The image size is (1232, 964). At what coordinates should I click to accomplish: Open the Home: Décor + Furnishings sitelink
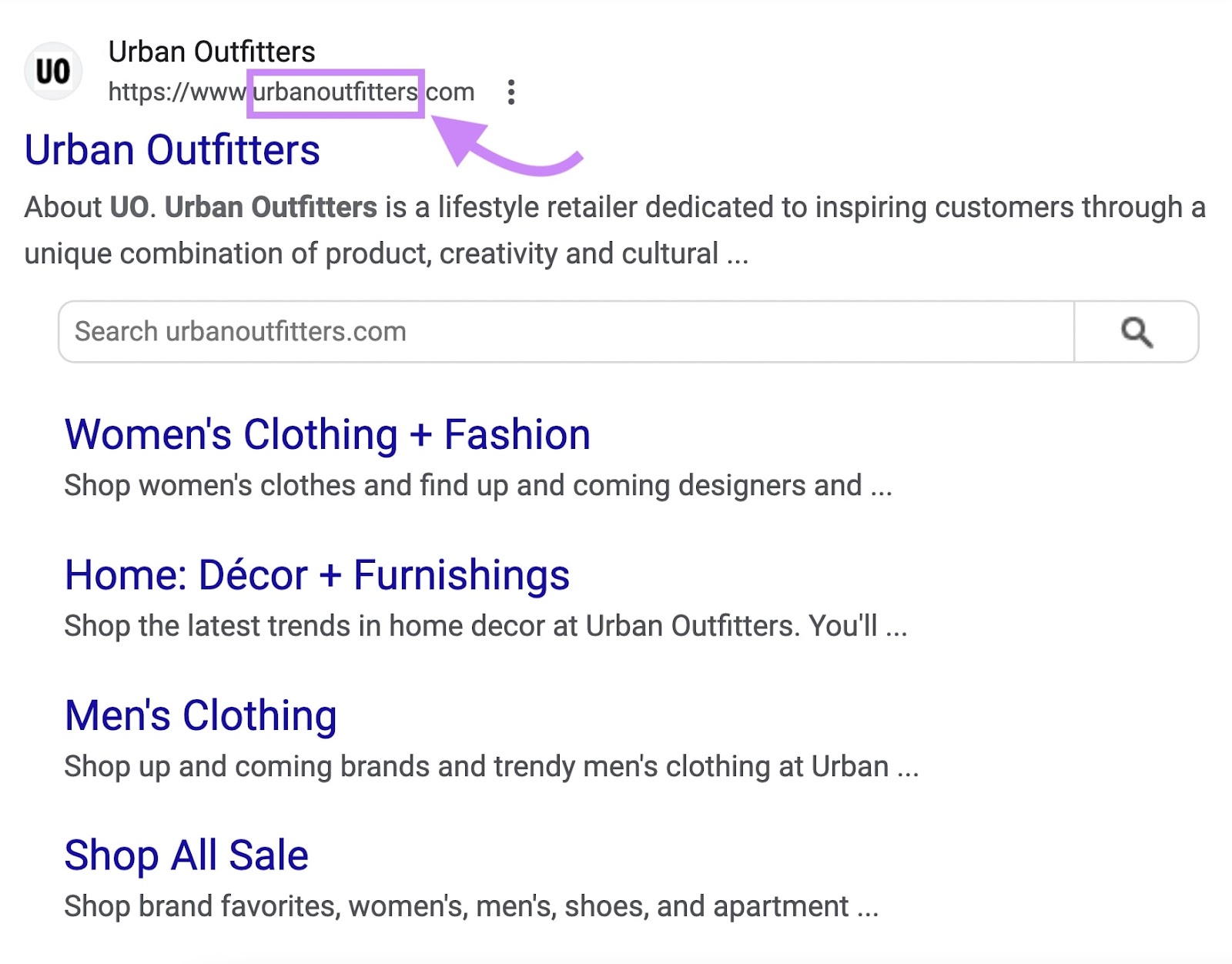click(317, 574)
